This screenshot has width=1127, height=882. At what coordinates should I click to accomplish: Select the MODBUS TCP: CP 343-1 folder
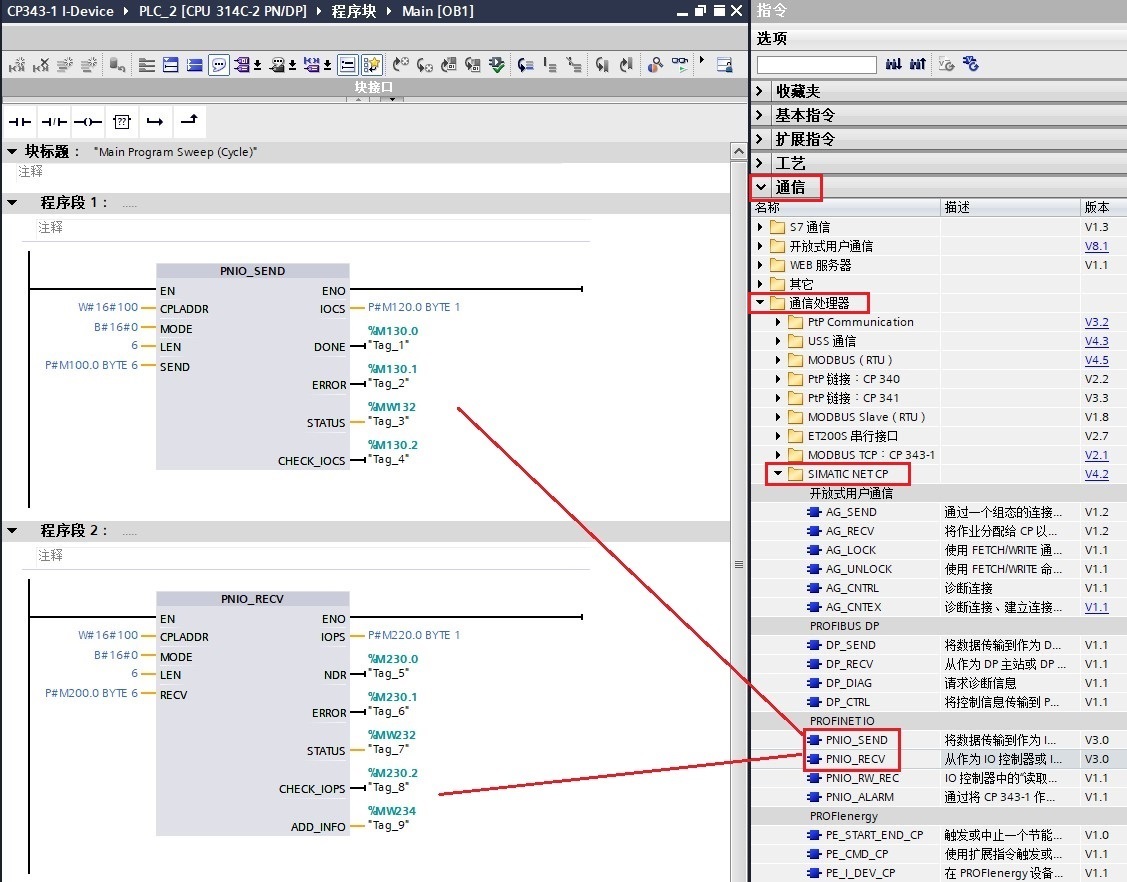[871, 454]
